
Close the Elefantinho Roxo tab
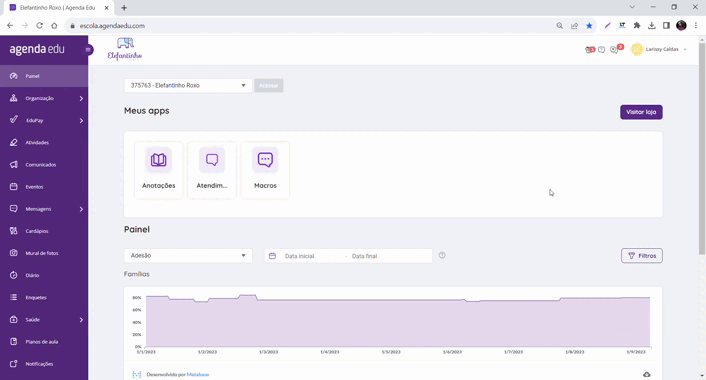pyautogui.click(x=107, y=8)
